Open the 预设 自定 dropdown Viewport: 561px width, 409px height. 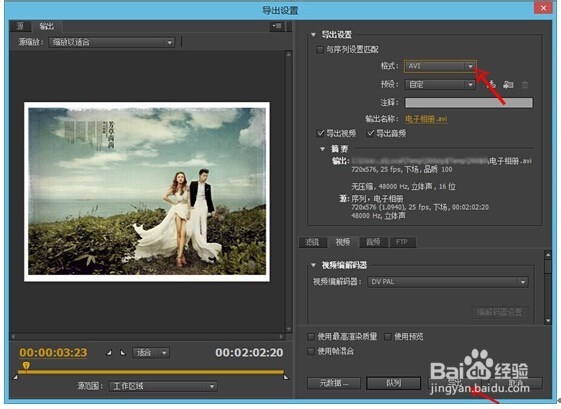[440, 84]
